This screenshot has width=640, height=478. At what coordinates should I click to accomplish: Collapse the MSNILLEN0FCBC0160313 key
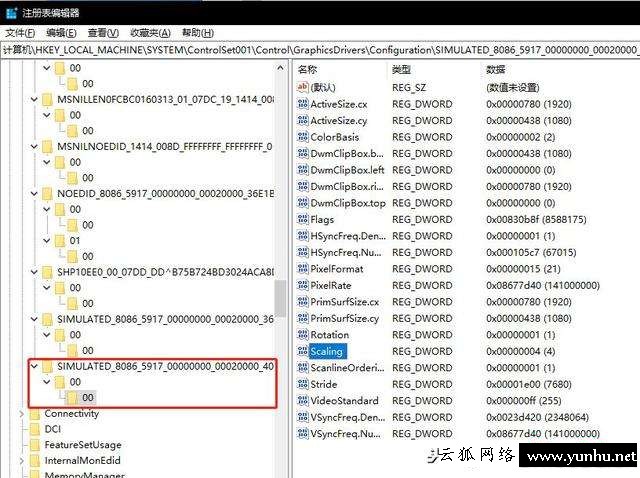34,99
